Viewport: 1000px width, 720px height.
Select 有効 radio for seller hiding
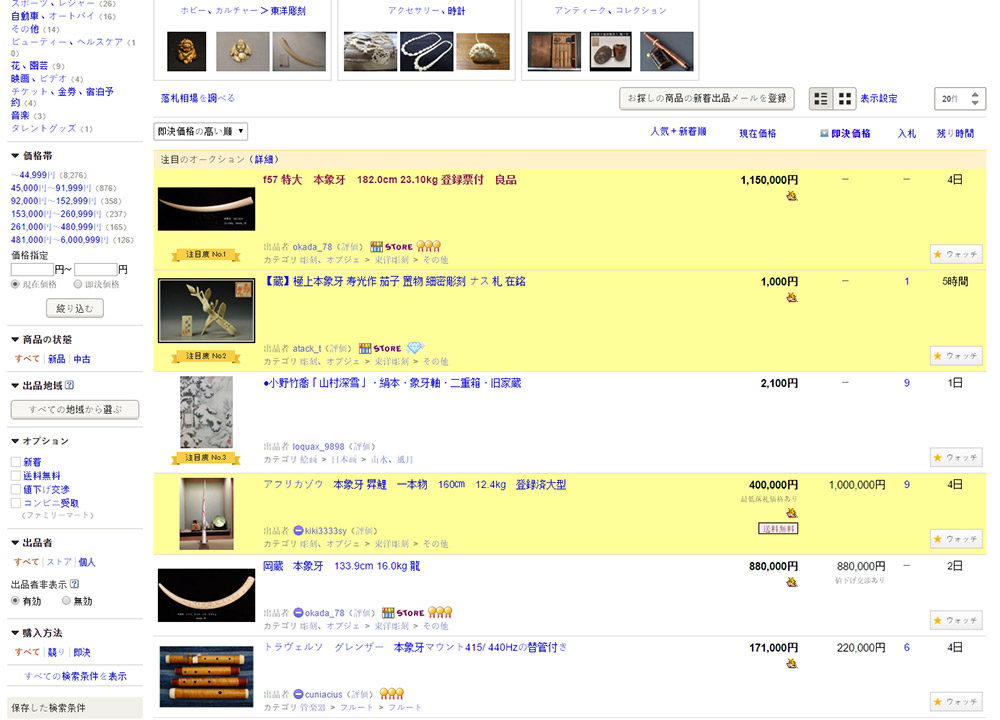[15, 601]
